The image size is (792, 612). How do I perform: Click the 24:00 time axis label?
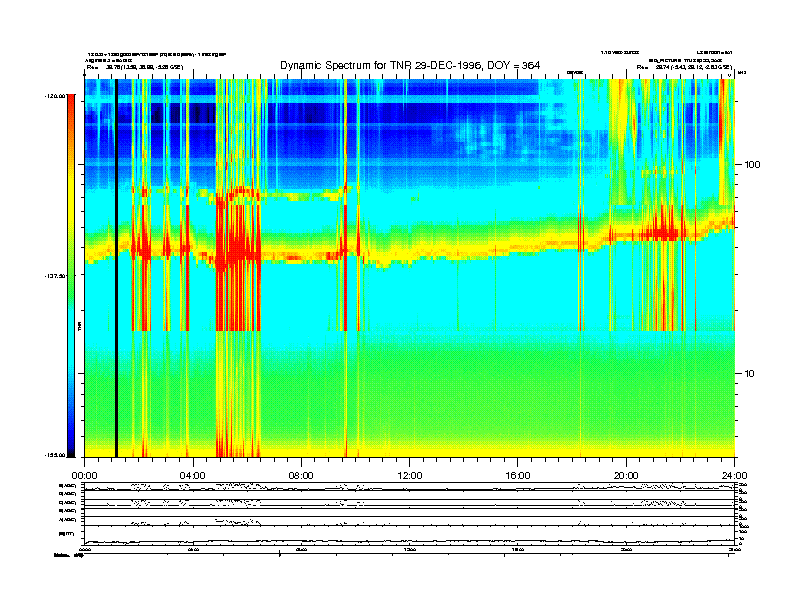(x=734, y=476)
